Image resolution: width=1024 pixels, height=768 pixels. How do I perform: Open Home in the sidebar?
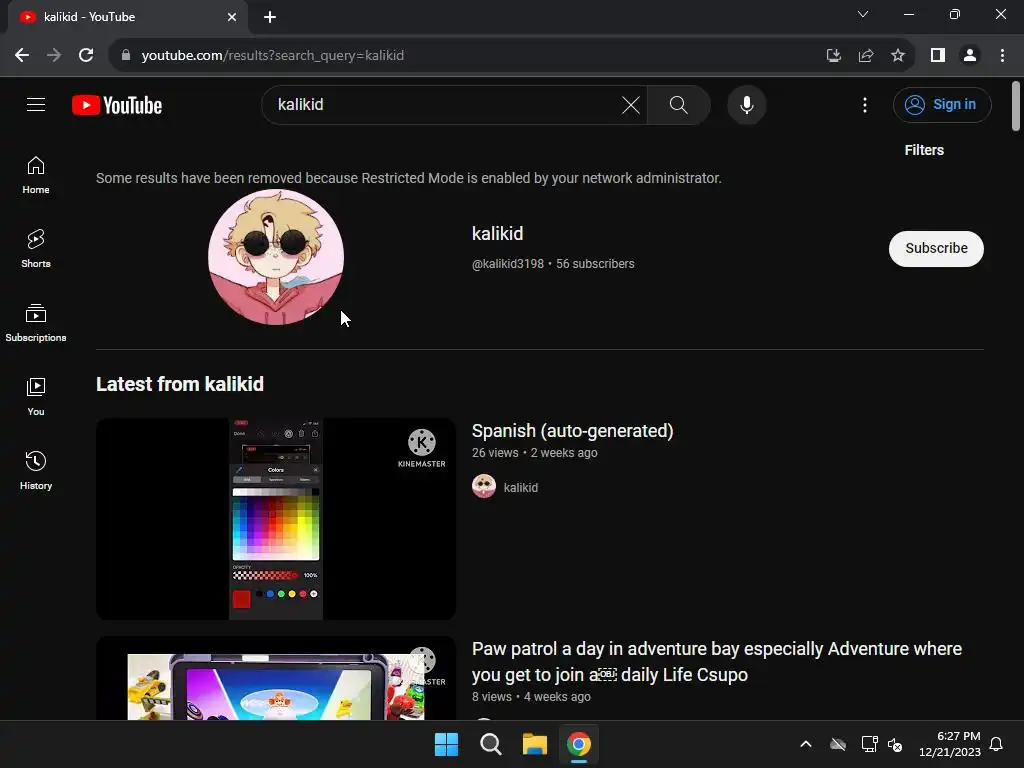point(36,175)
